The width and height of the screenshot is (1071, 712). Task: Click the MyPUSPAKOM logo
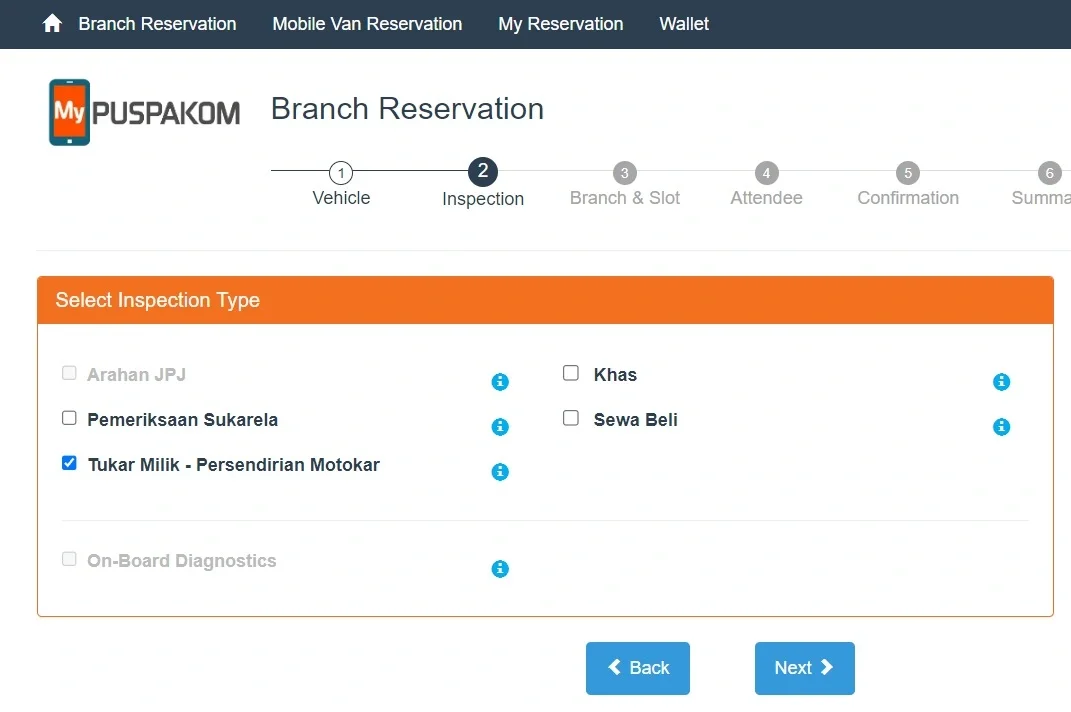[144, 112]
